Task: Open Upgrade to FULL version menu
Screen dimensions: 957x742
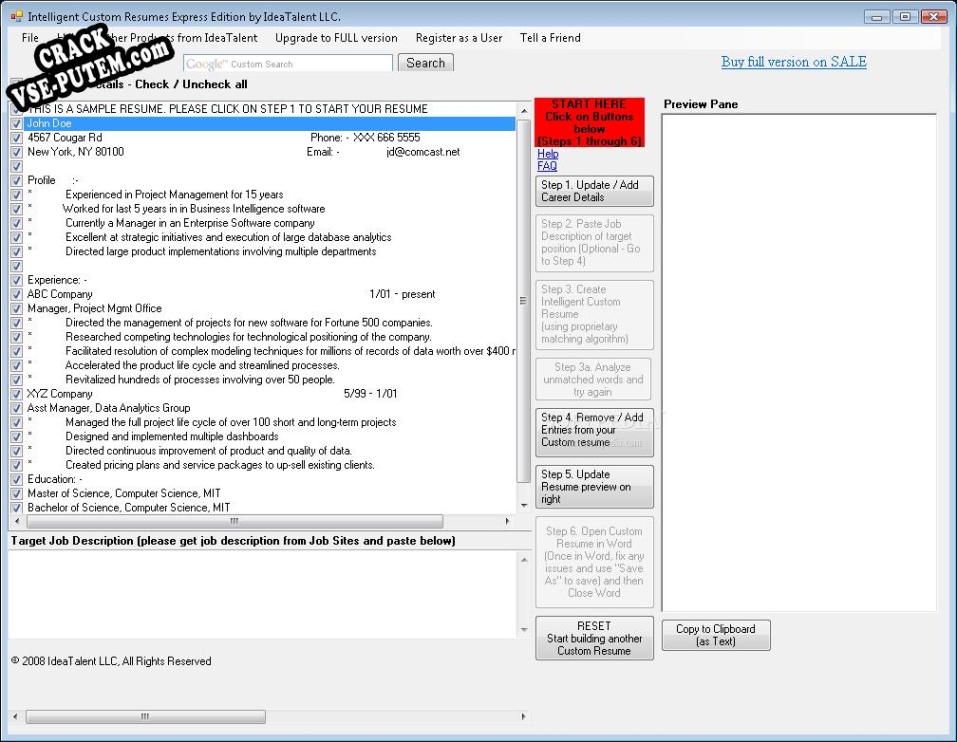Action: point(336,38)
